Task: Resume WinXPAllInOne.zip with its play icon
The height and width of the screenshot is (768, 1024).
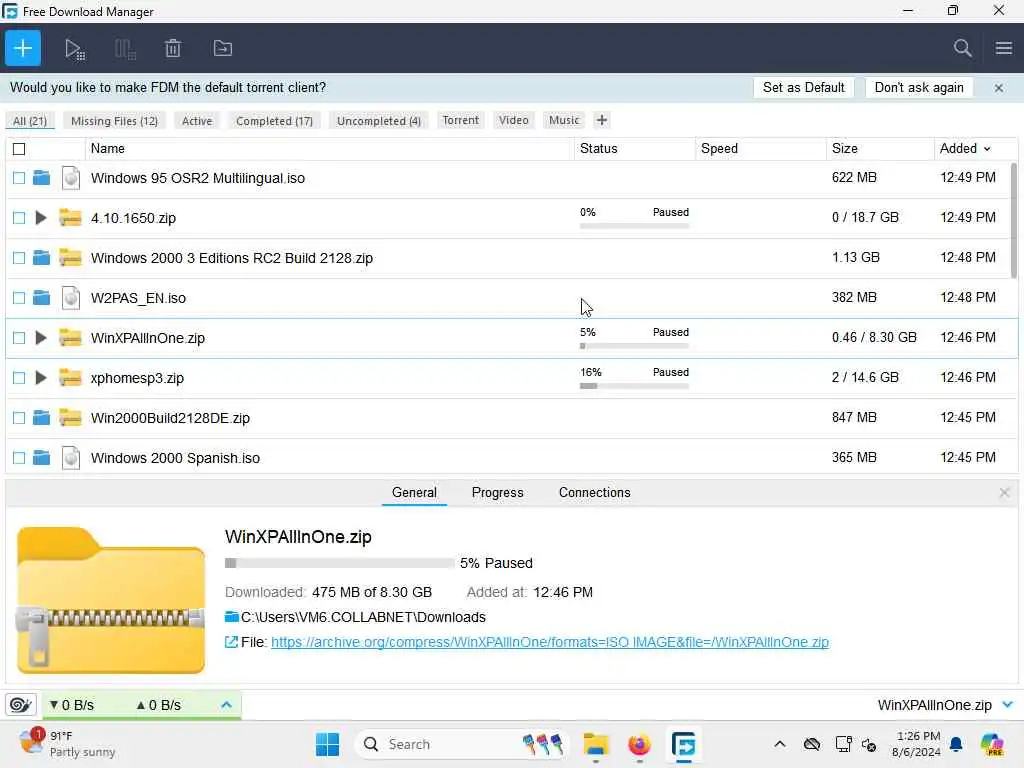Action: pos(40,338)
